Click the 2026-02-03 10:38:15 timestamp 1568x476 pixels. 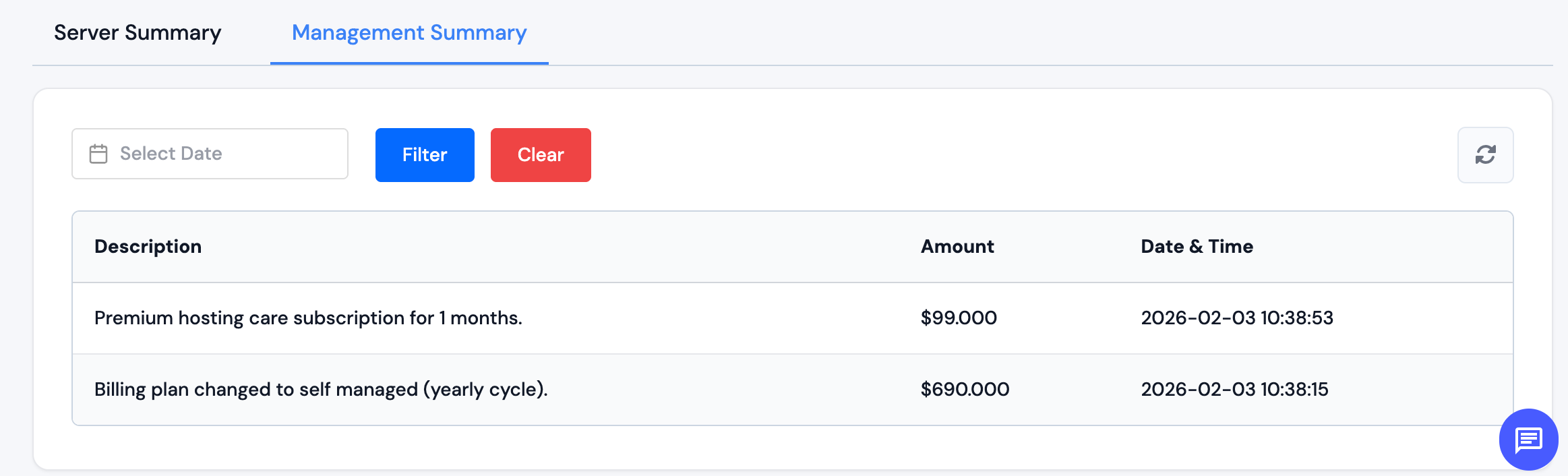click(x=1234, y=390)
